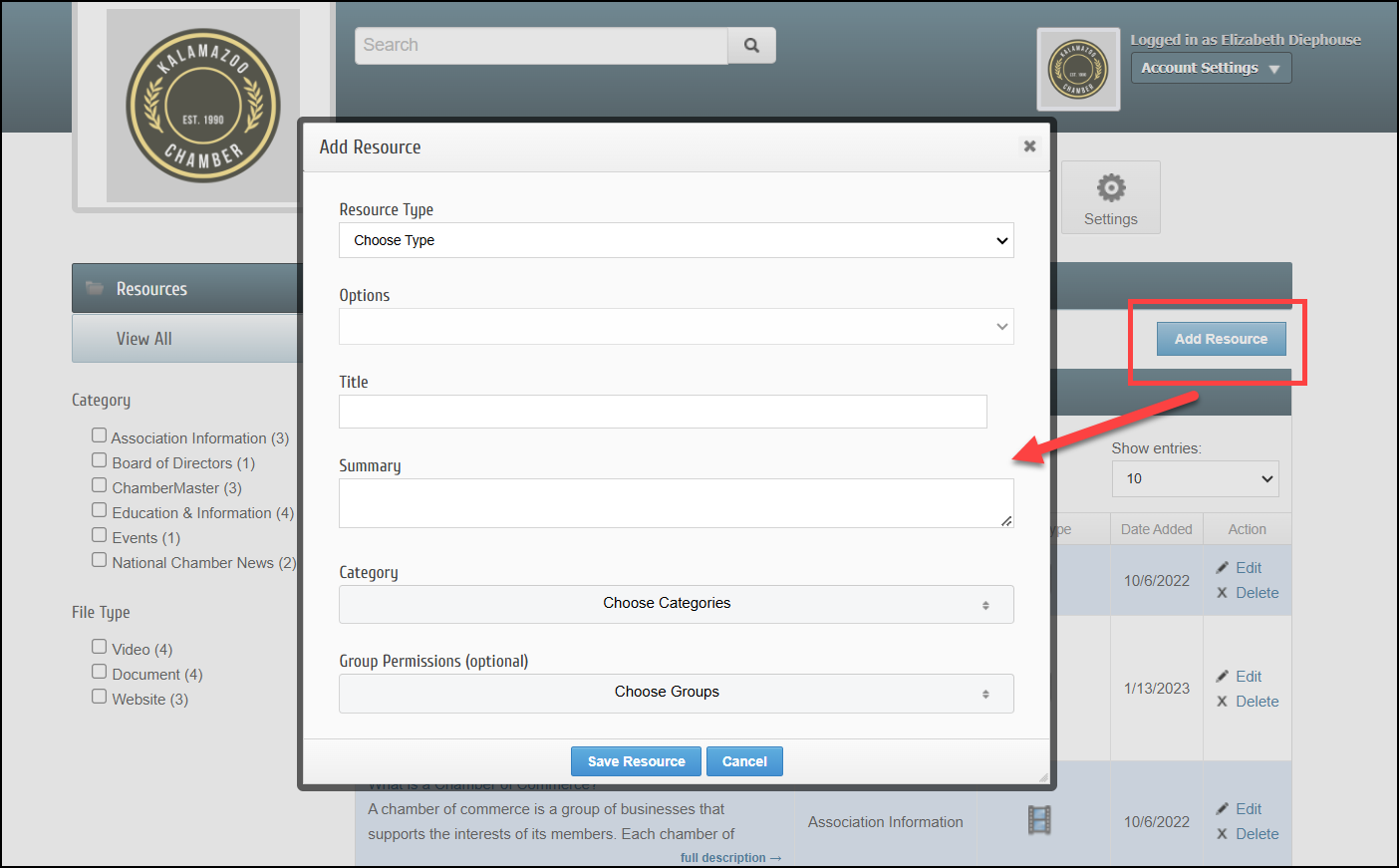Filter by Video file type
Image resolution: width=1399 pixels, height=868 pixels.
click(99, 647)
